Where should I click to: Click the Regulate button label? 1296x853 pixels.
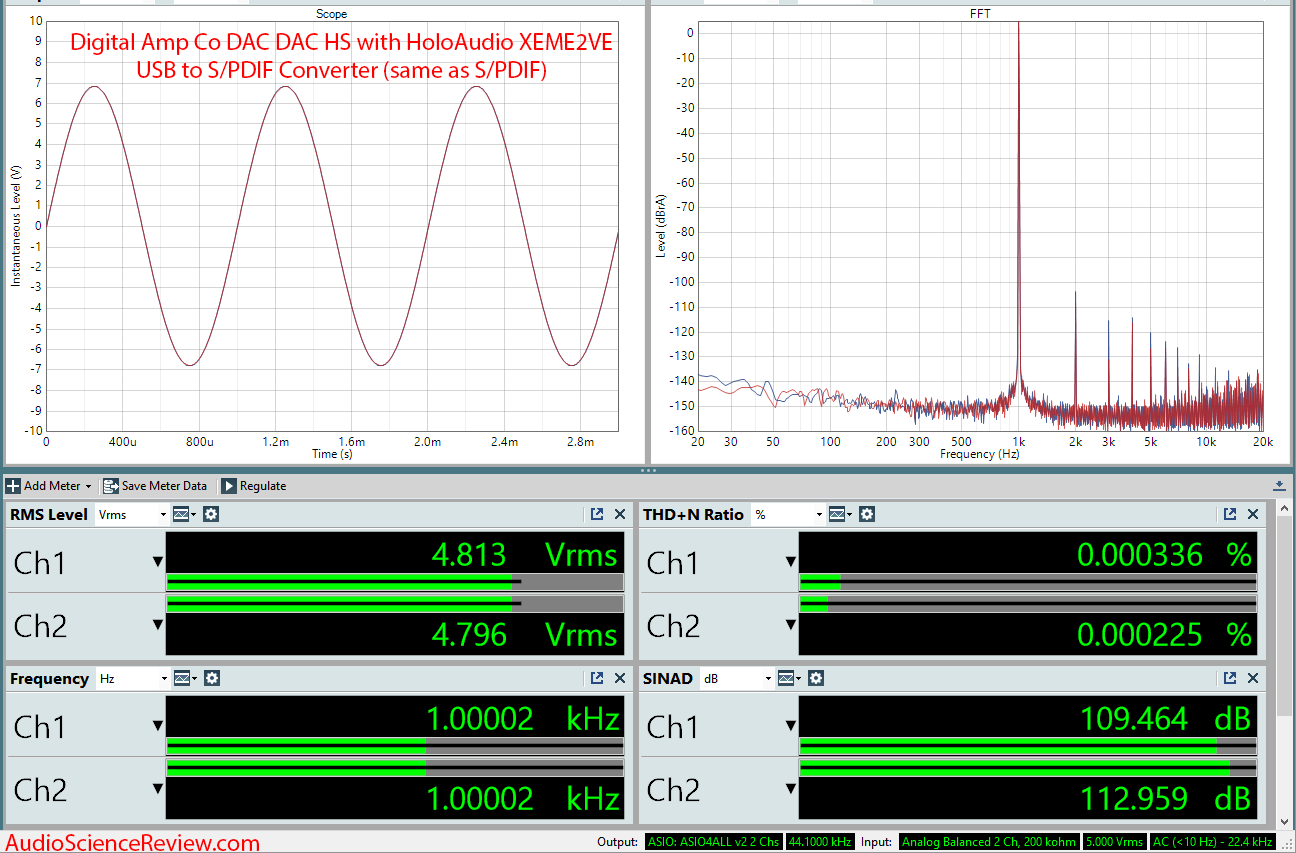coord(263,486)
